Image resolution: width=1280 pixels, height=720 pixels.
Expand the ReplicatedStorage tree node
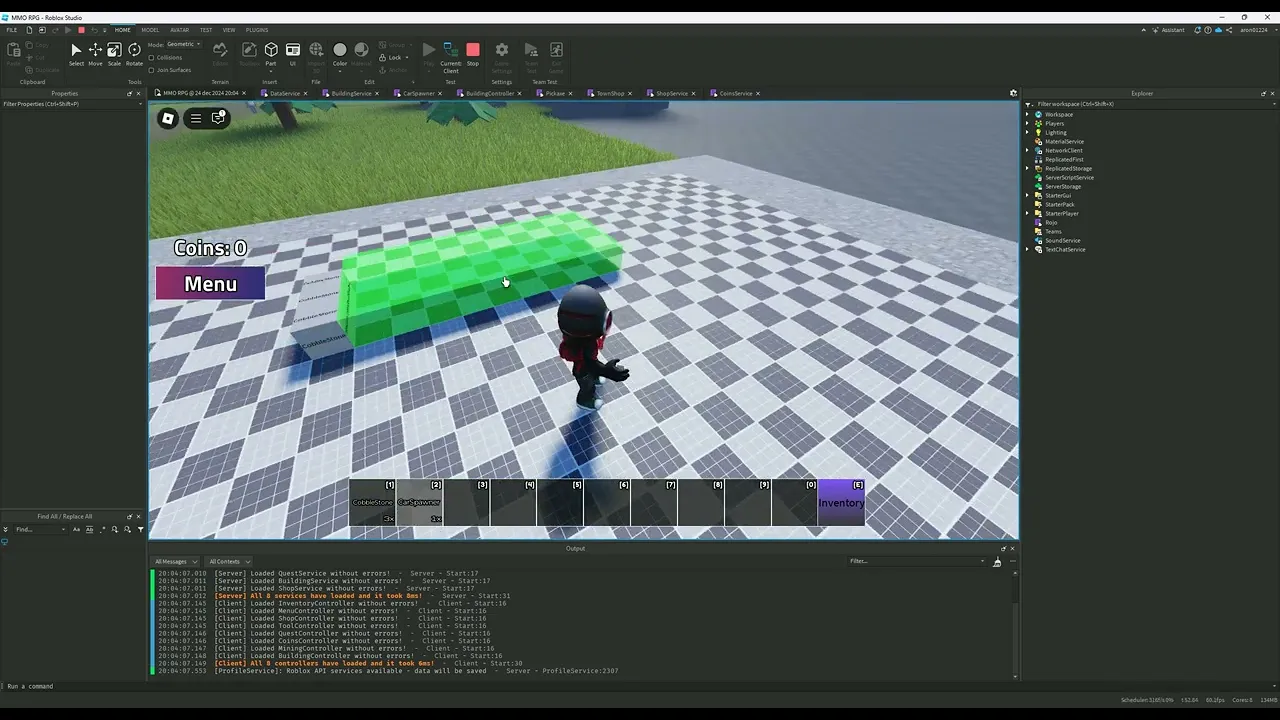point(1027,168)
